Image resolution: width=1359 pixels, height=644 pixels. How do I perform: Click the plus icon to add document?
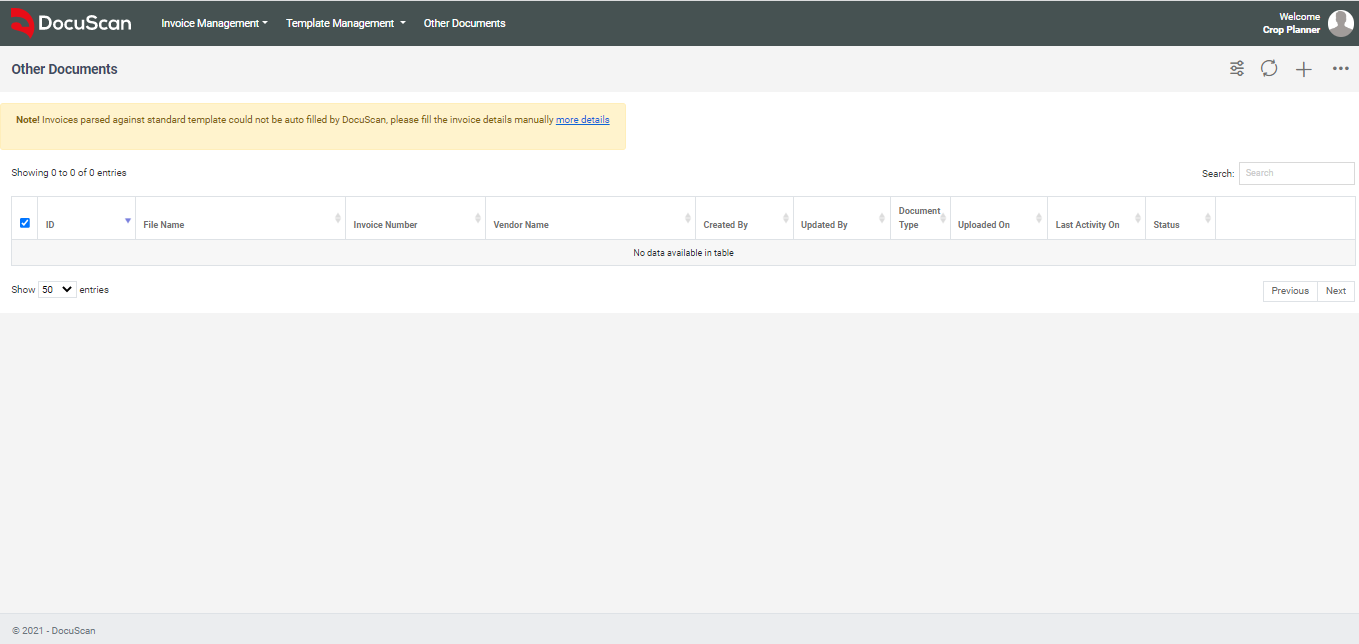[1304, 69]
